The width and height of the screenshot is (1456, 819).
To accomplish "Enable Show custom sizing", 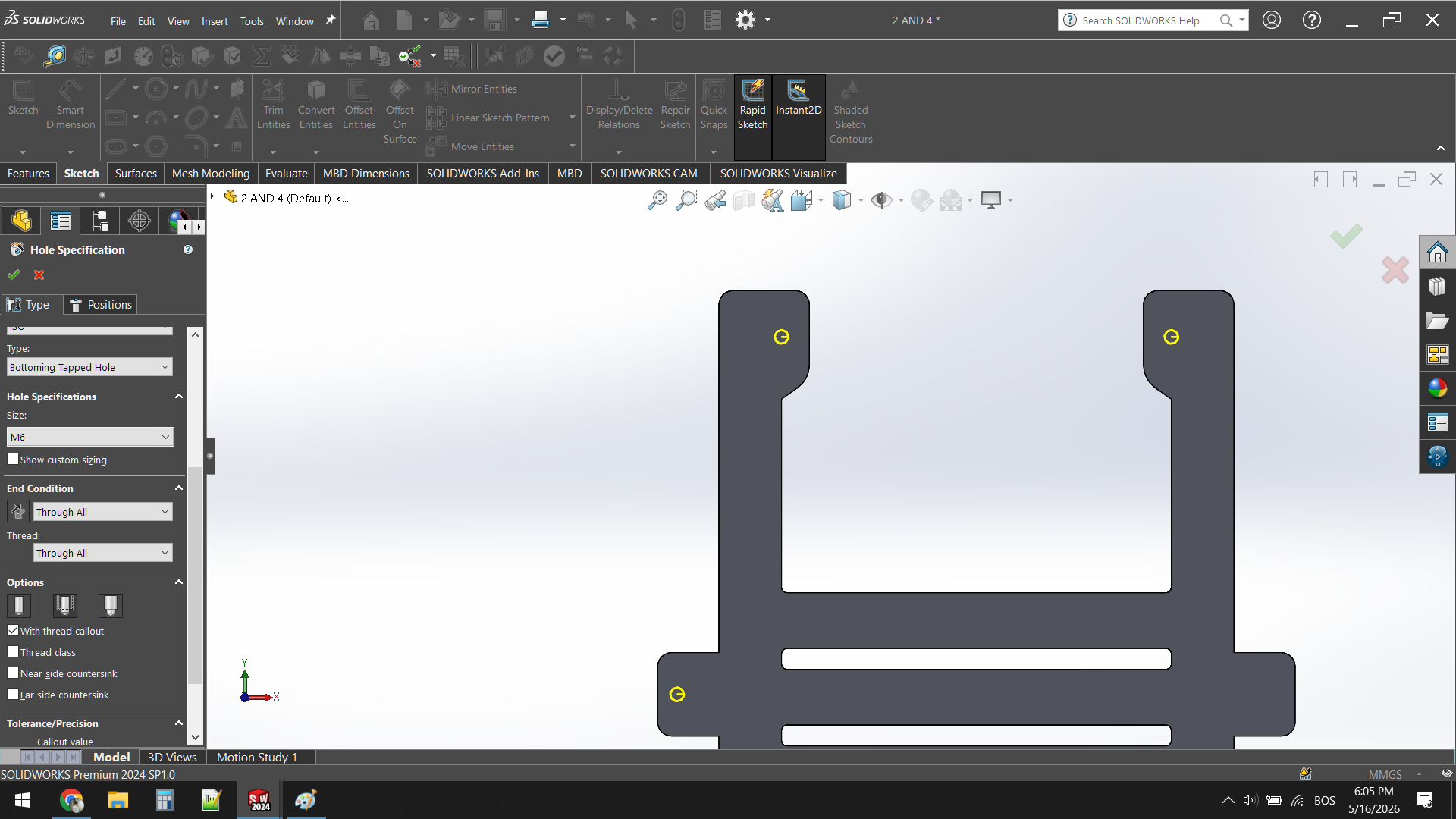I will [x=13, y=460].
